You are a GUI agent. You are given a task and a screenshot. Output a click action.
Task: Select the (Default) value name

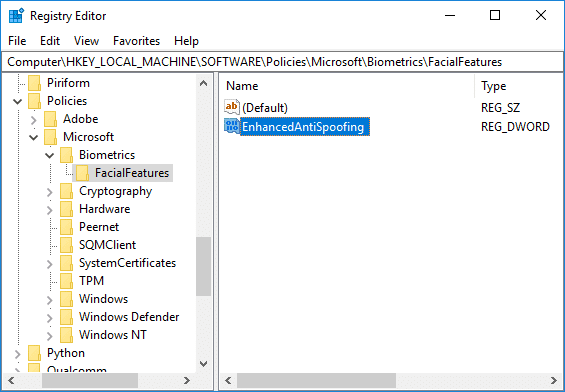[265, 108]
